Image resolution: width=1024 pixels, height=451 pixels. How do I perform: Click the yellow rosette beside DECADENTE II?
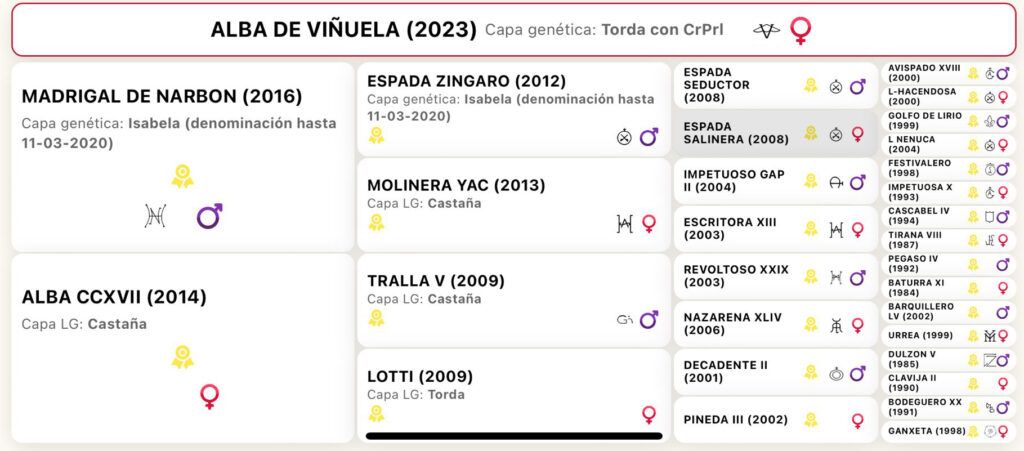point(810,372)
